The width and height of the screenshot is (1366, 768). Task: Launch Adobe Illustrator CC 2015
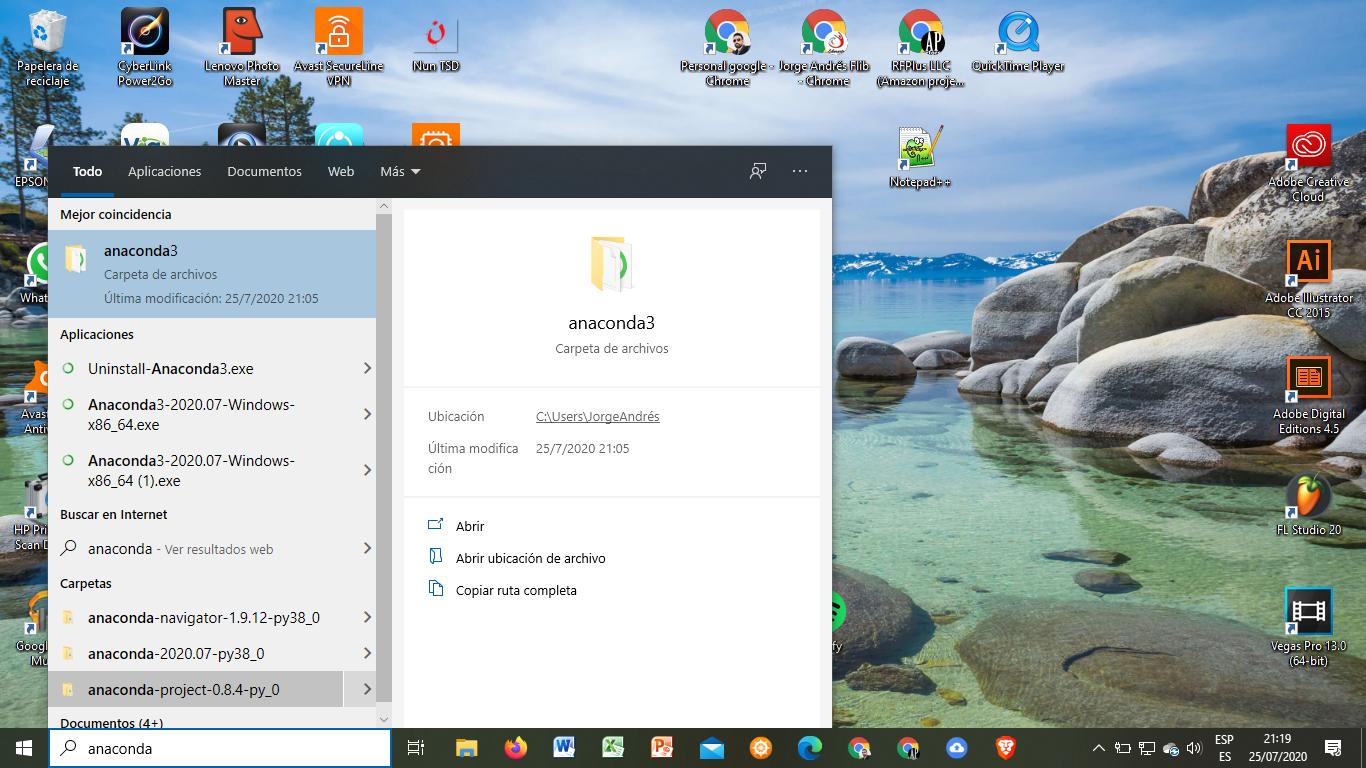click(1308, 279)
